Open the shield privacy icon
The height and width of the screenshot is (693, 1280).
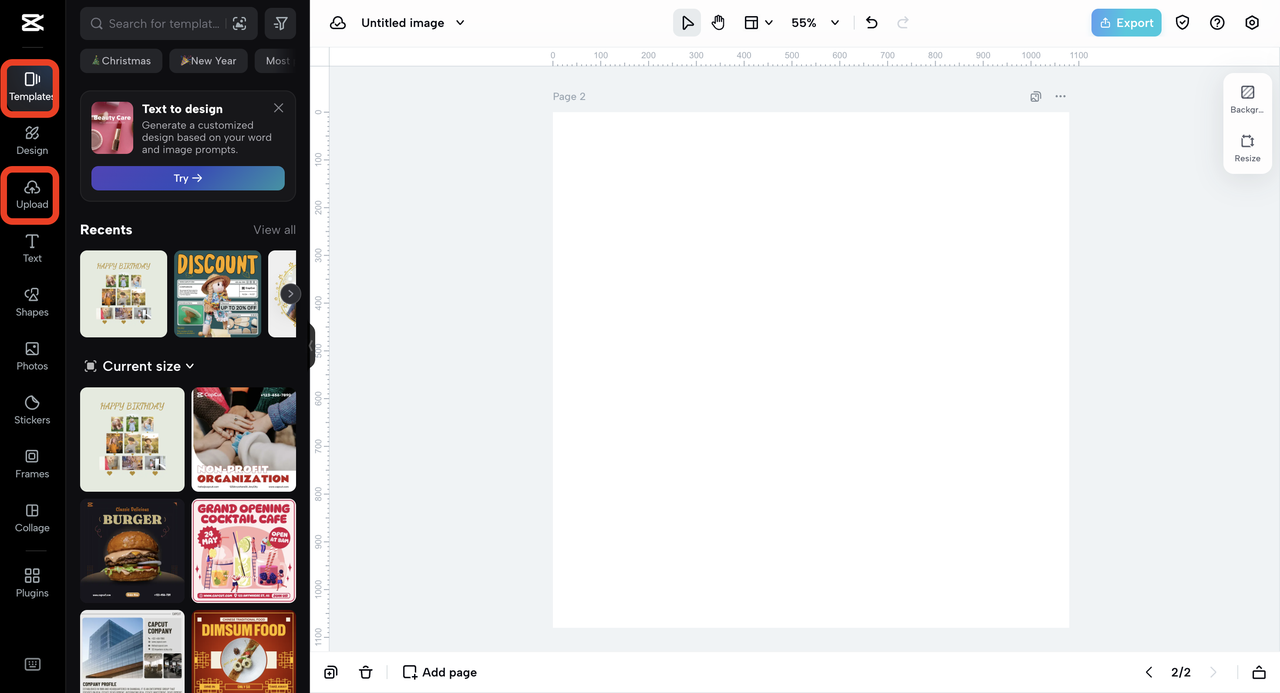tap(1182, 23)
